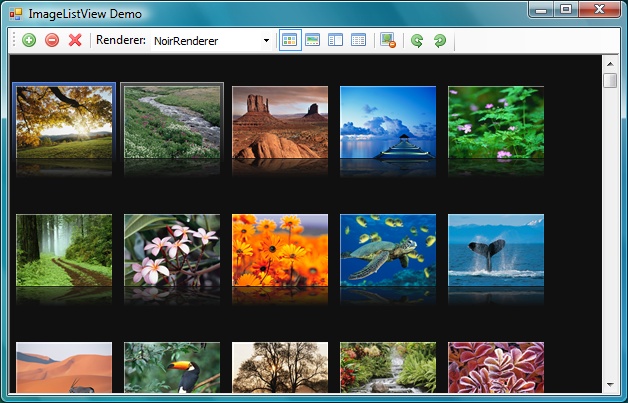Screen dimensions: 628x403
Task: Select the creek through flowers thumbnail
Action: point(172,122)
